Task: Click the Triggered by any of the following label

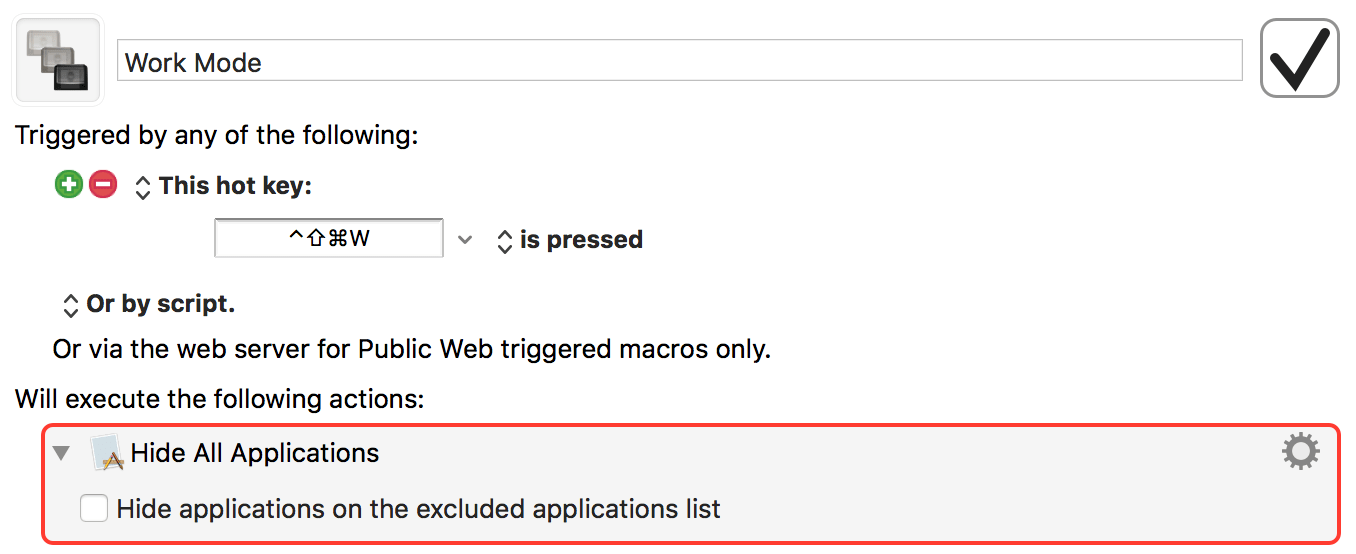Action: (x=217, y=135)
